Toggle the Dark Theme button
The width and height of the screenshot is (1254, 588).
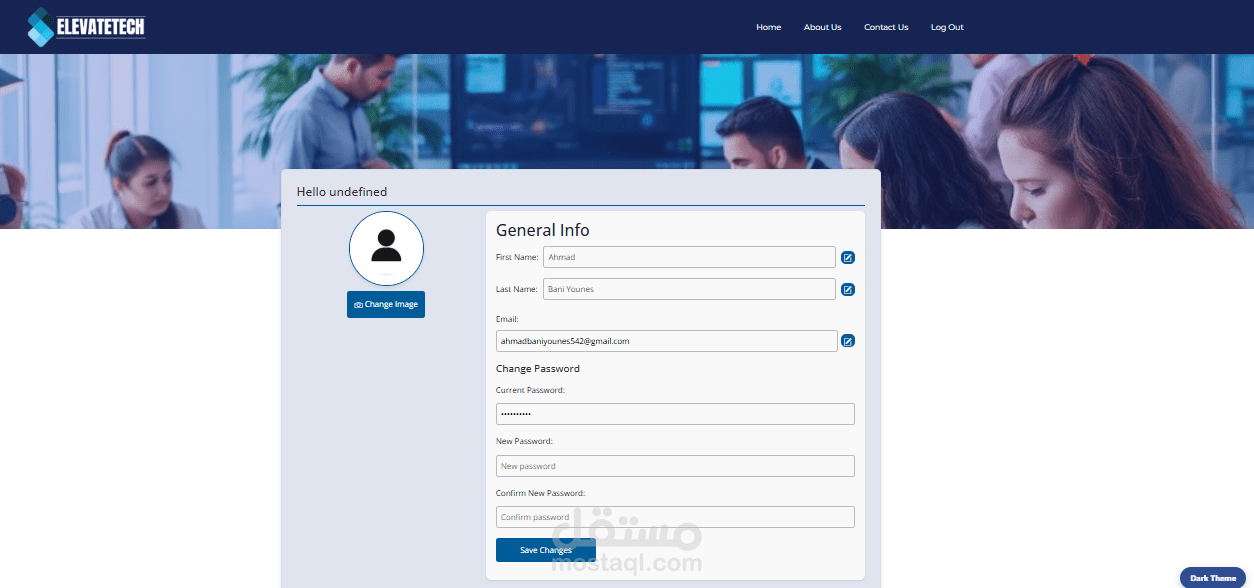1213,578
